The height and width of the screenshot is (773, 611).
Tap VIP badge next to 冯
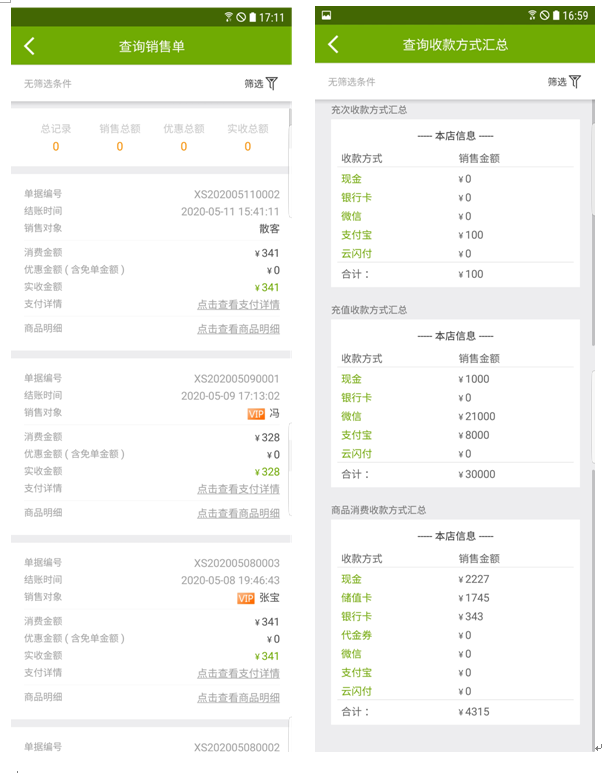coord(256,414)
